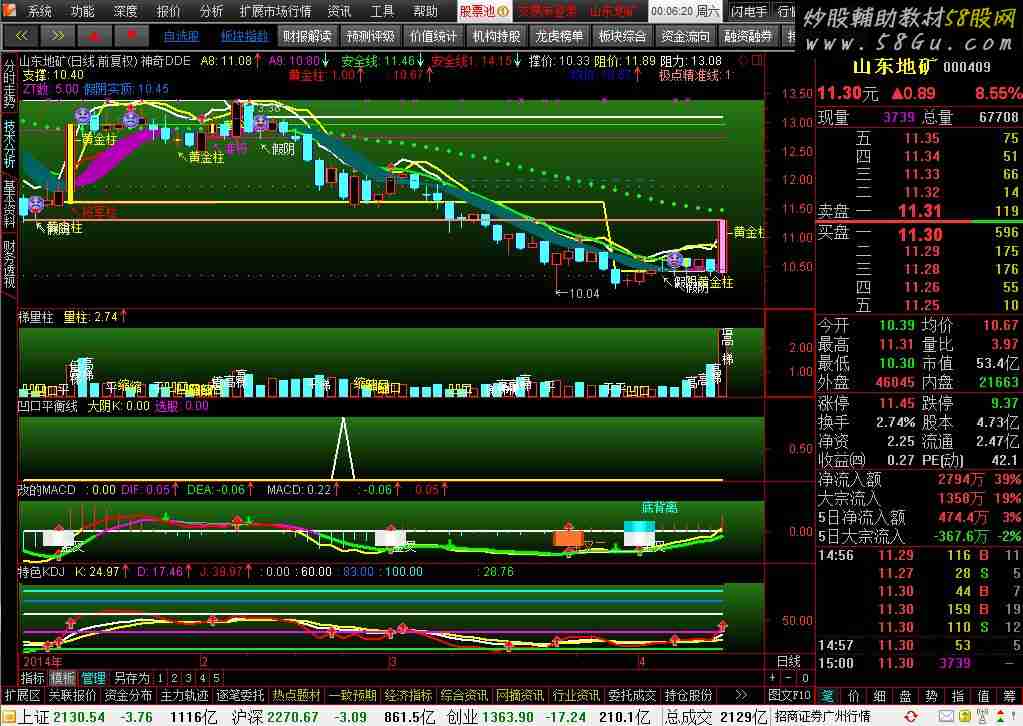This screenshot has width=1023, height=726.
Task: Select template slot 1 after 另存为
Action: click(160, 678)
